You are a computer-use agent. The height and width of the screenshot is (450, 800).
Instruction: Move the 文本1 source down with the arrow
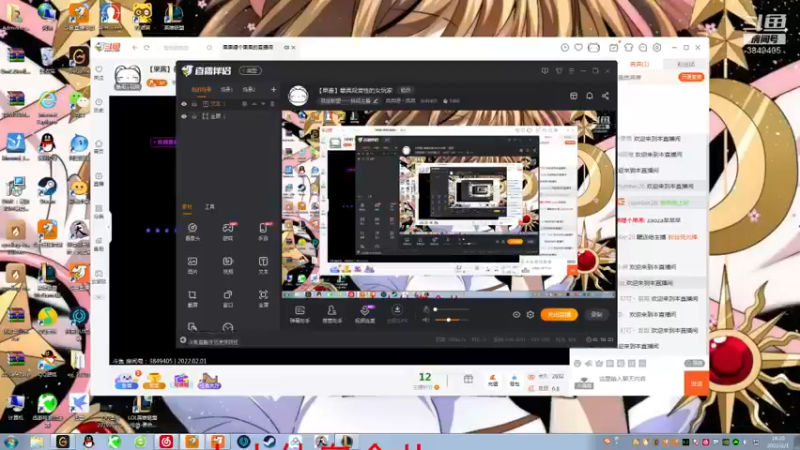(x=263, y=104)
